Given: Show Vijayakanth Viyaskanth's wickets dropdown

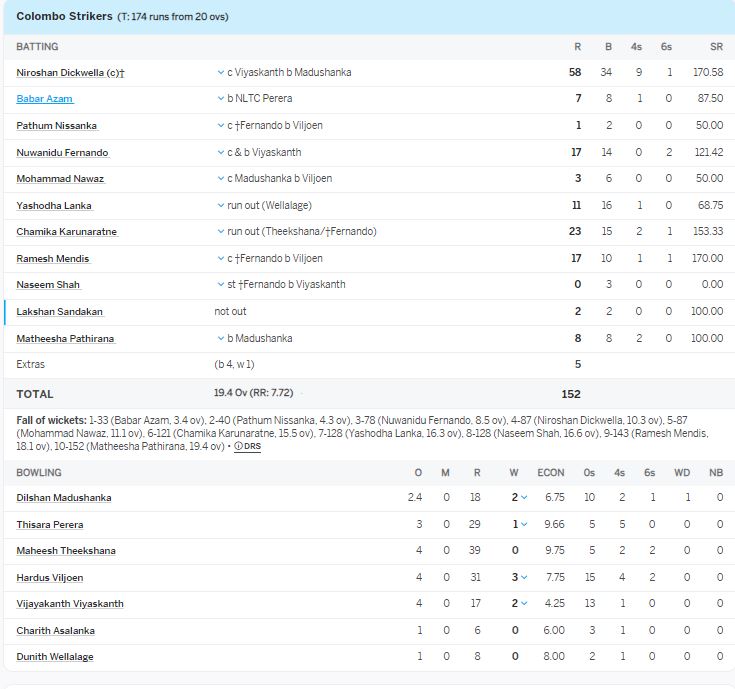Looking at the screenshot, I should 524,604.
